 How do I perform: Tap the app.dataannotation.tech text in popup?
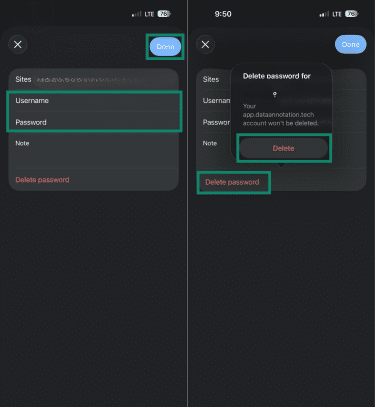click(x=278, y=115)
